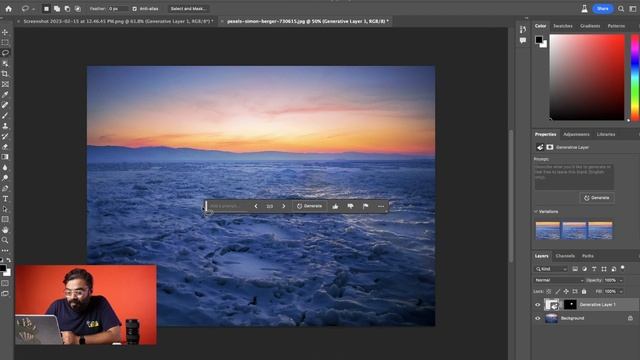The height and width of the screenshot is (360, 640).
Task: Select the Lasso tool in toolbar
Action: coord(5,53)
